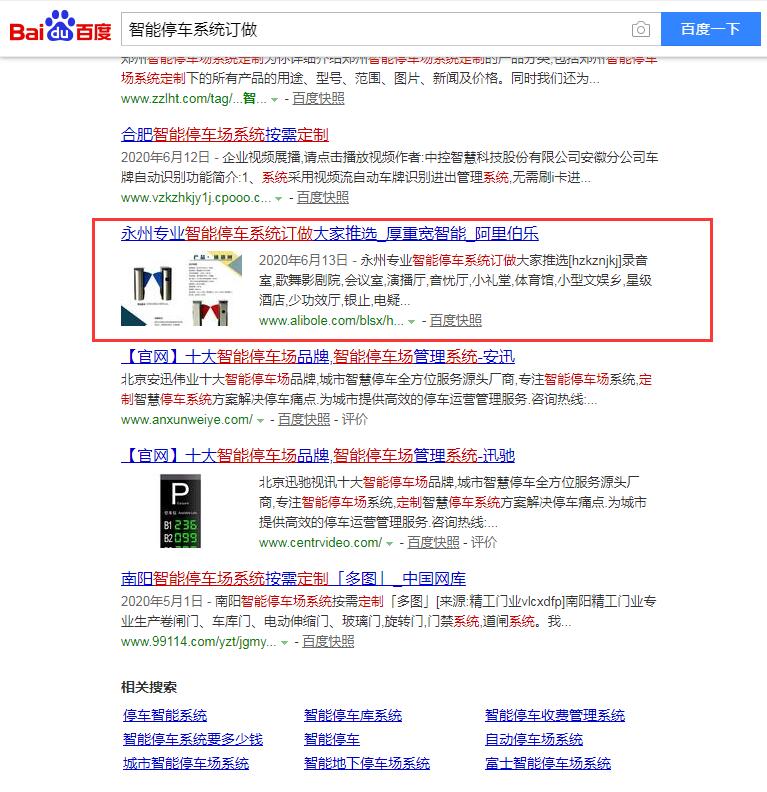Expand dropdown arrow beside www.anxunweiye.com URL
Viewport: 767px width, 792px height.
pyautogui.click(x=260, y=420)
